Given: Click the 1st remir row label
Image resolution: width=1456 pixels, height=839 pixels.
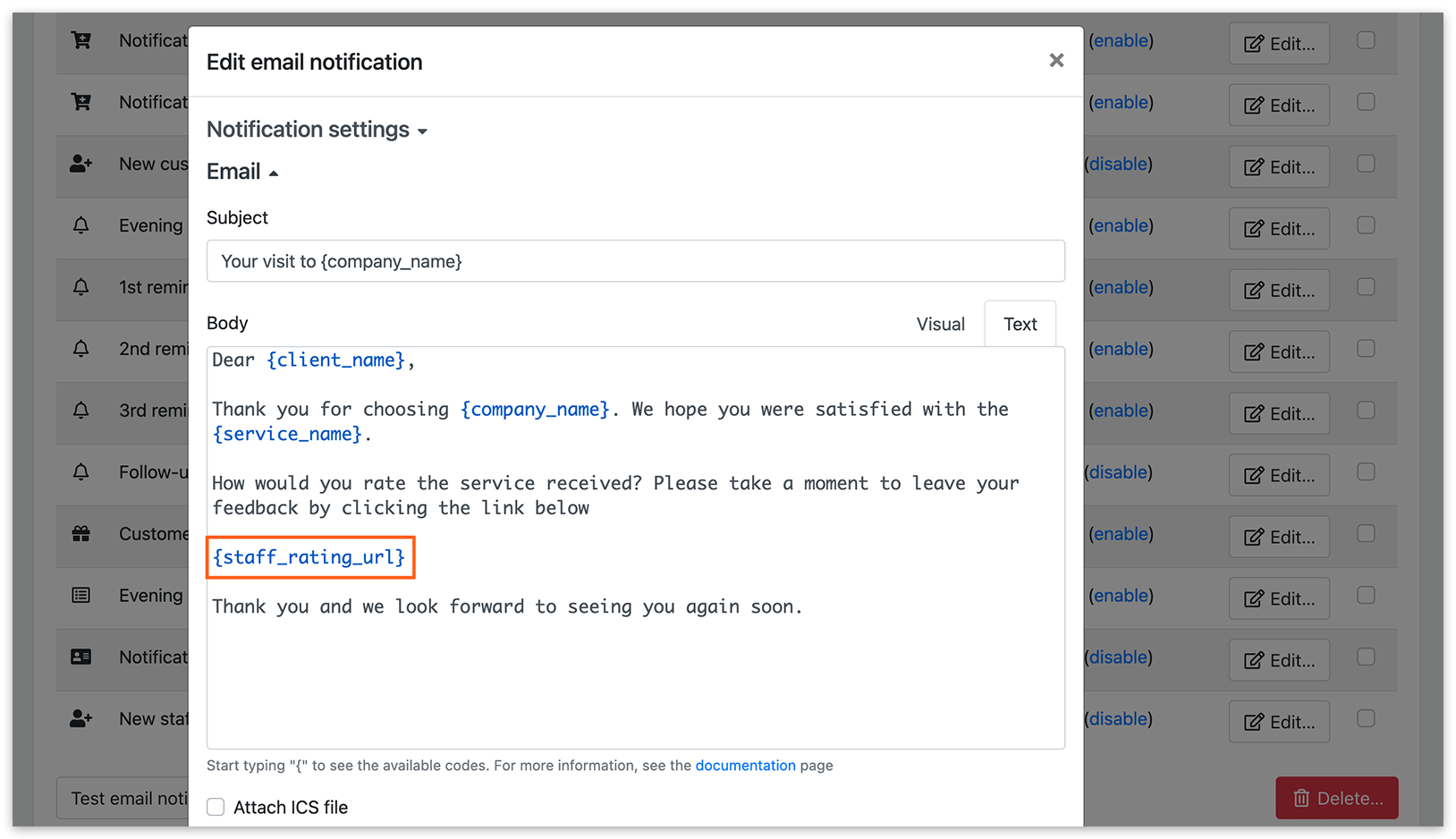Looking at the screenshot, I should pyautogui.click(x=153, y=287).
